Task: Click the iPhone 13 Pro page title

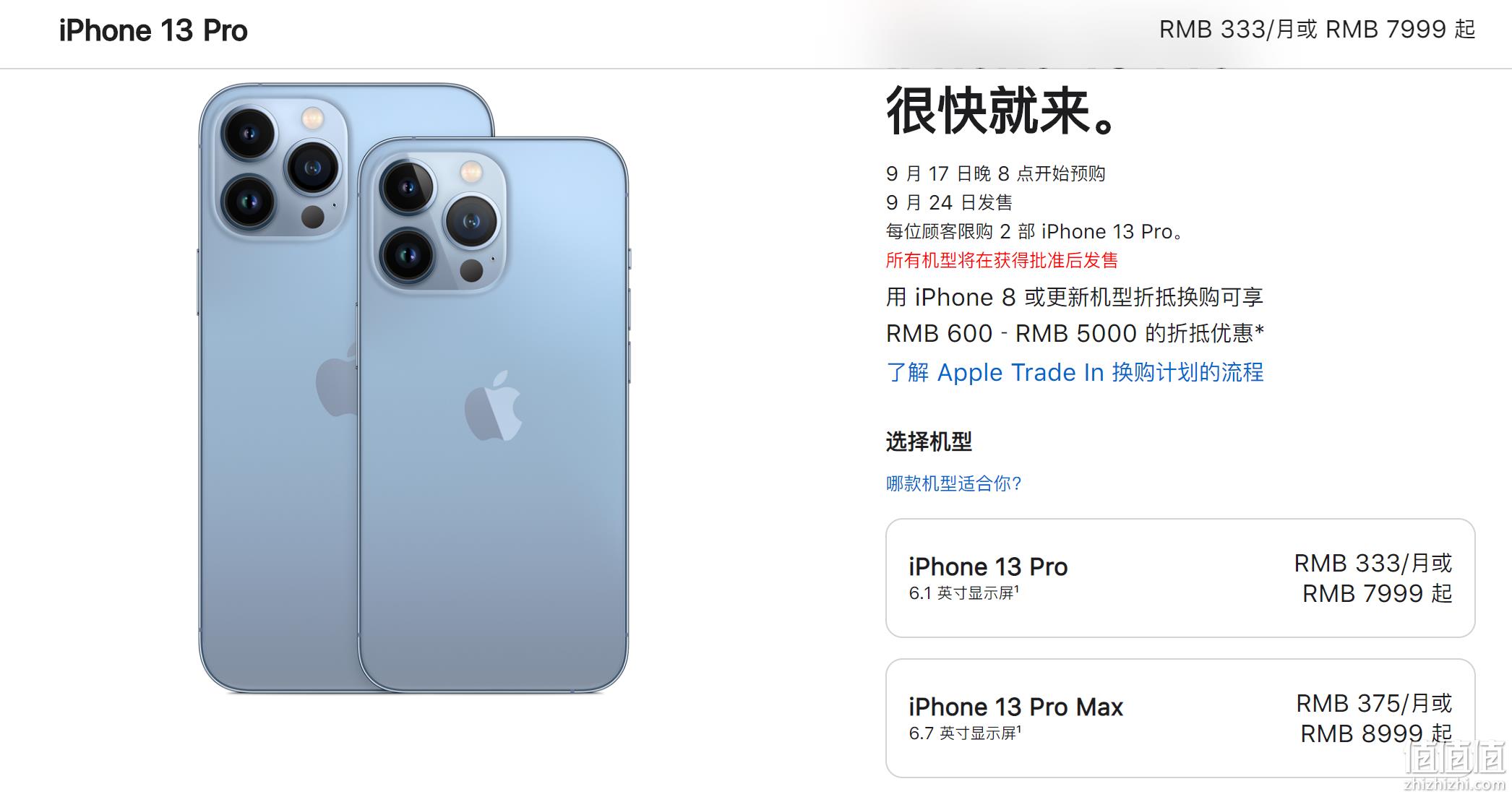Action: coord(153,30)
